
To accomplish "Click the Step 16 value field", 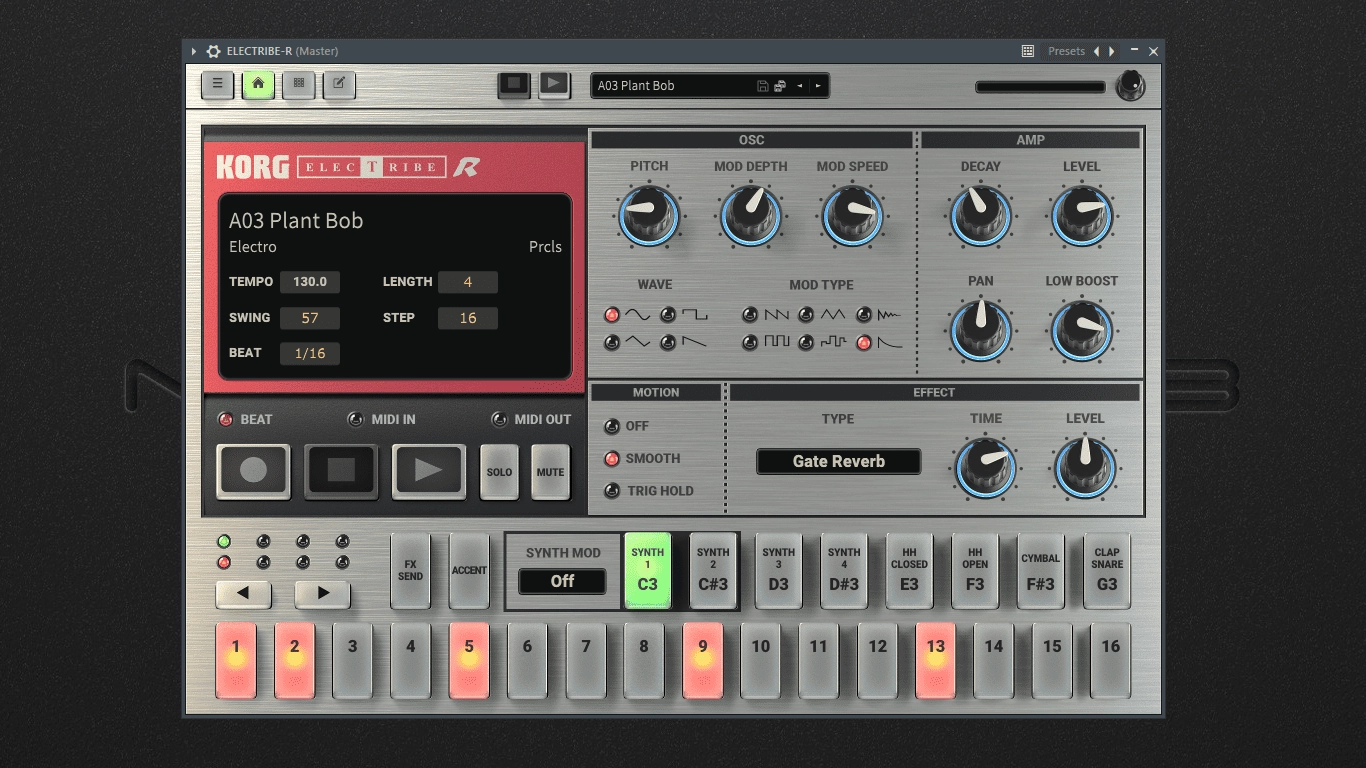I will click(468, 318).
